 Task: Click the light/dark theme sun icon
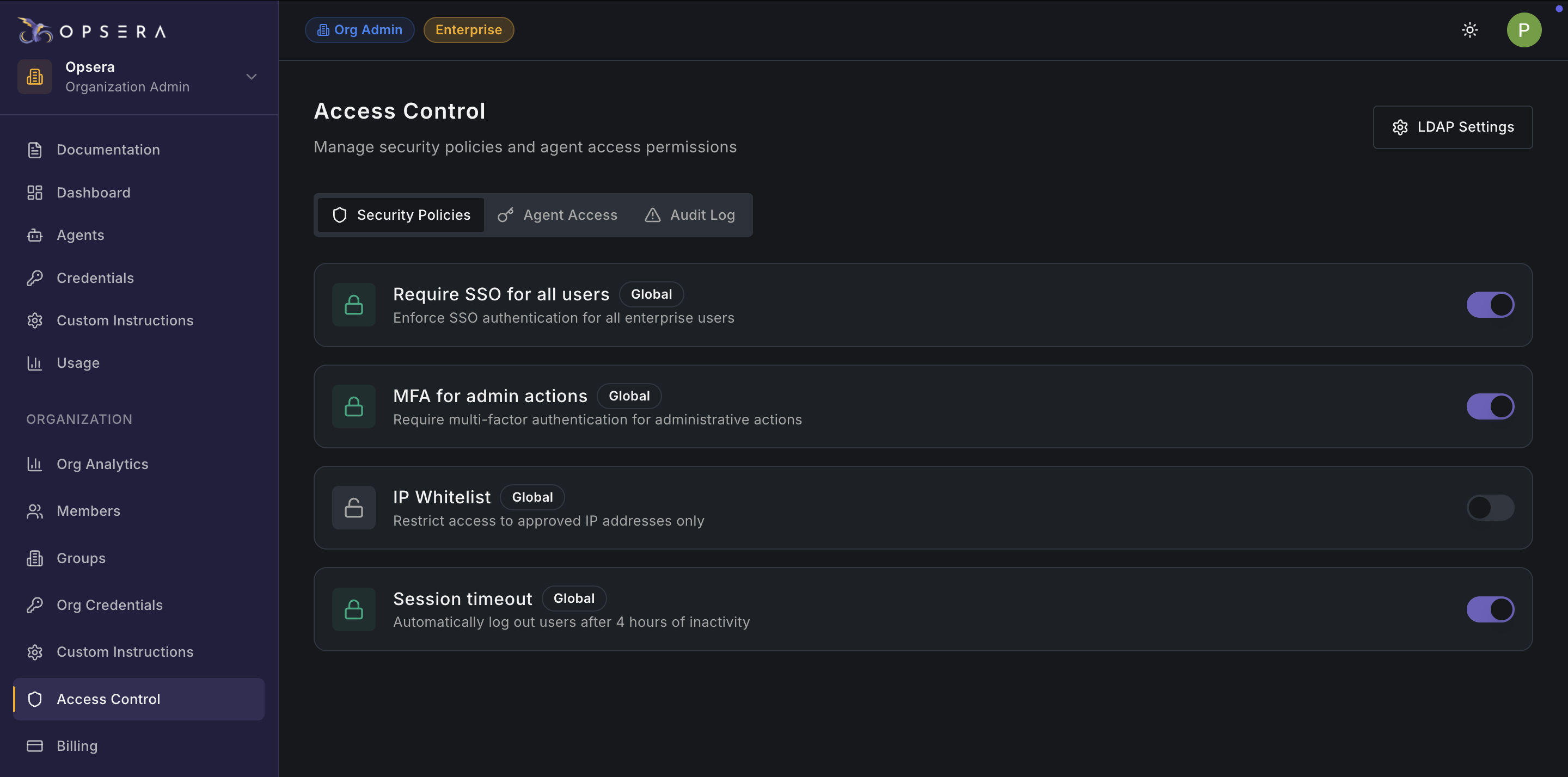pos(1469,30)
